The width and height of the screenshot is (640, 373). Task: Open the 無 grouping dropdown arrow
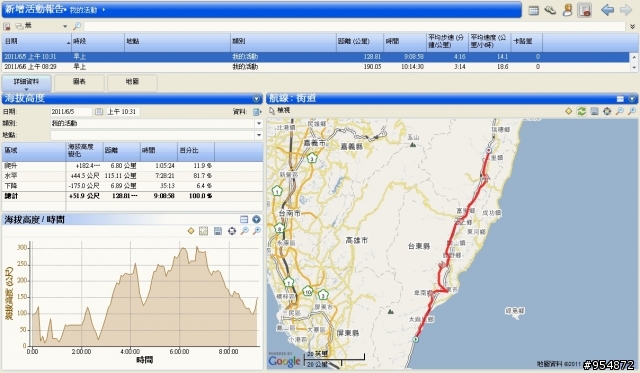pyautogui.click(x=65, y=27)
